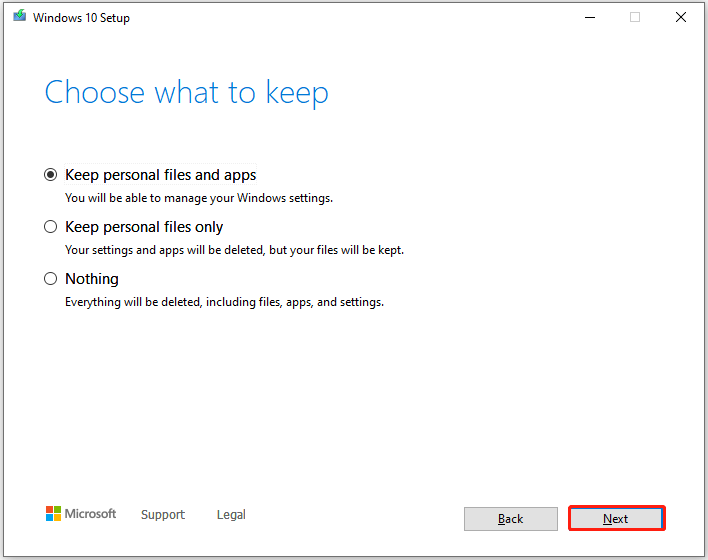Click 'You will be able to manage your Windows settings.' text
Image resolution: width=708 pixels, height=560 pixels.
[x=199, y=198]
